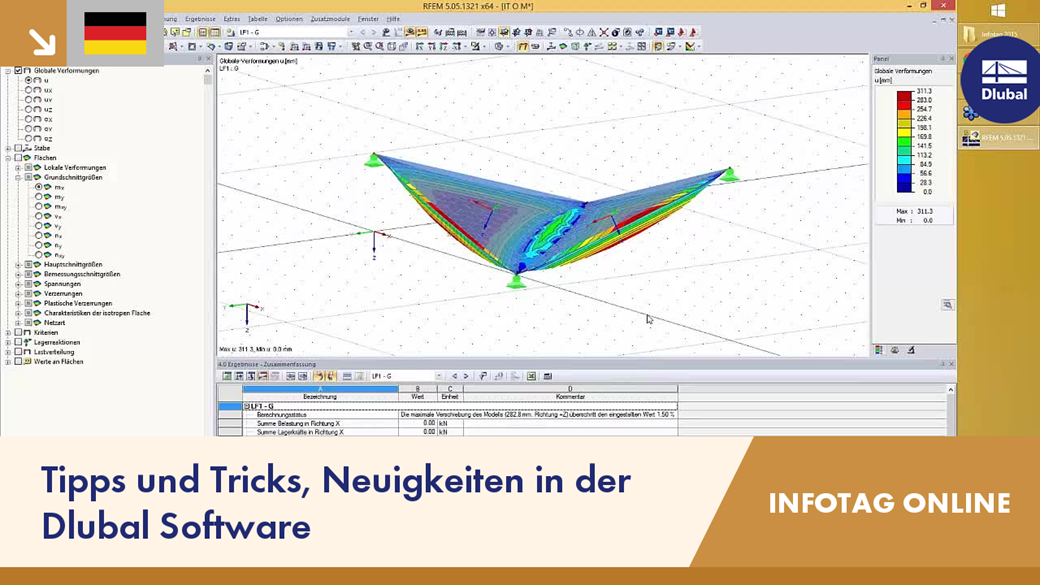1040x585 pixels.
Task: Enable the Stäbe checkbox
Action: (18, 149)
